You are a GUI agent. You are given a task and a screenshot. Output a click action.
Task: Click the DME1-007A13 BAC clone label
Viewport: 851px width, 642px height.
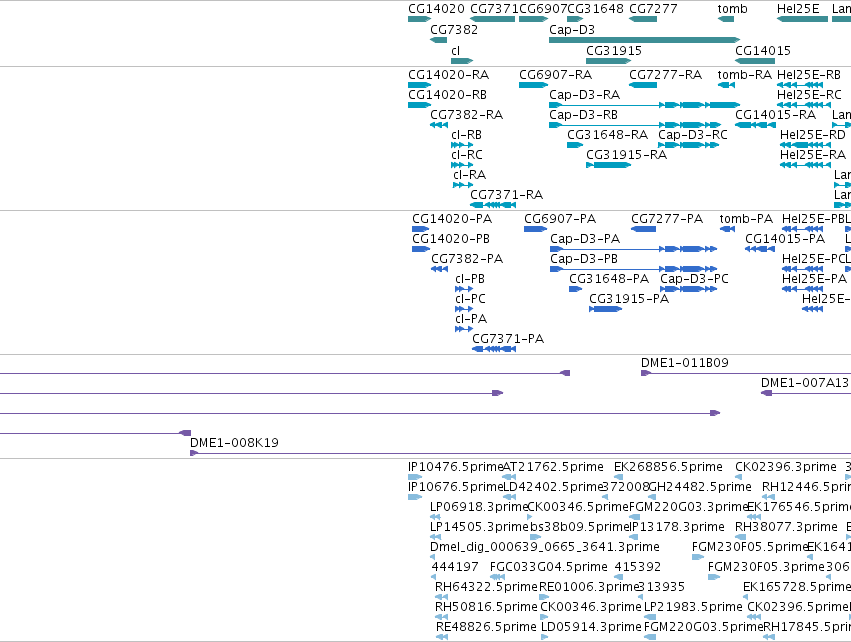(x=804, y=383)
